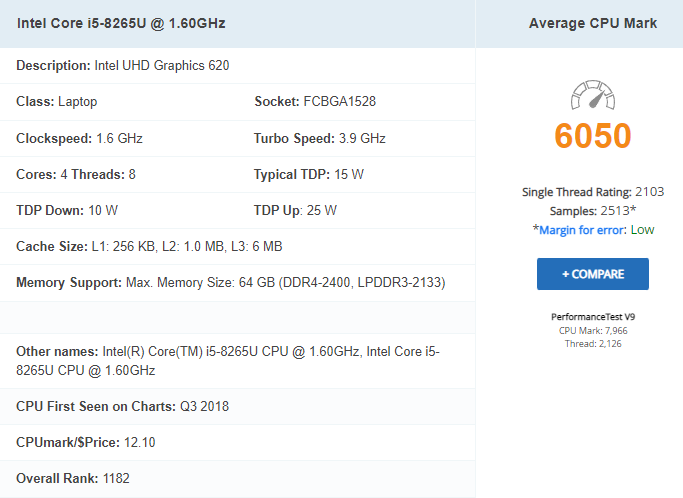Select the Memory Support row text
Image resolution: width=683 pixels, height=498 pixels.
pyautogui.click(x=231, y=282)
